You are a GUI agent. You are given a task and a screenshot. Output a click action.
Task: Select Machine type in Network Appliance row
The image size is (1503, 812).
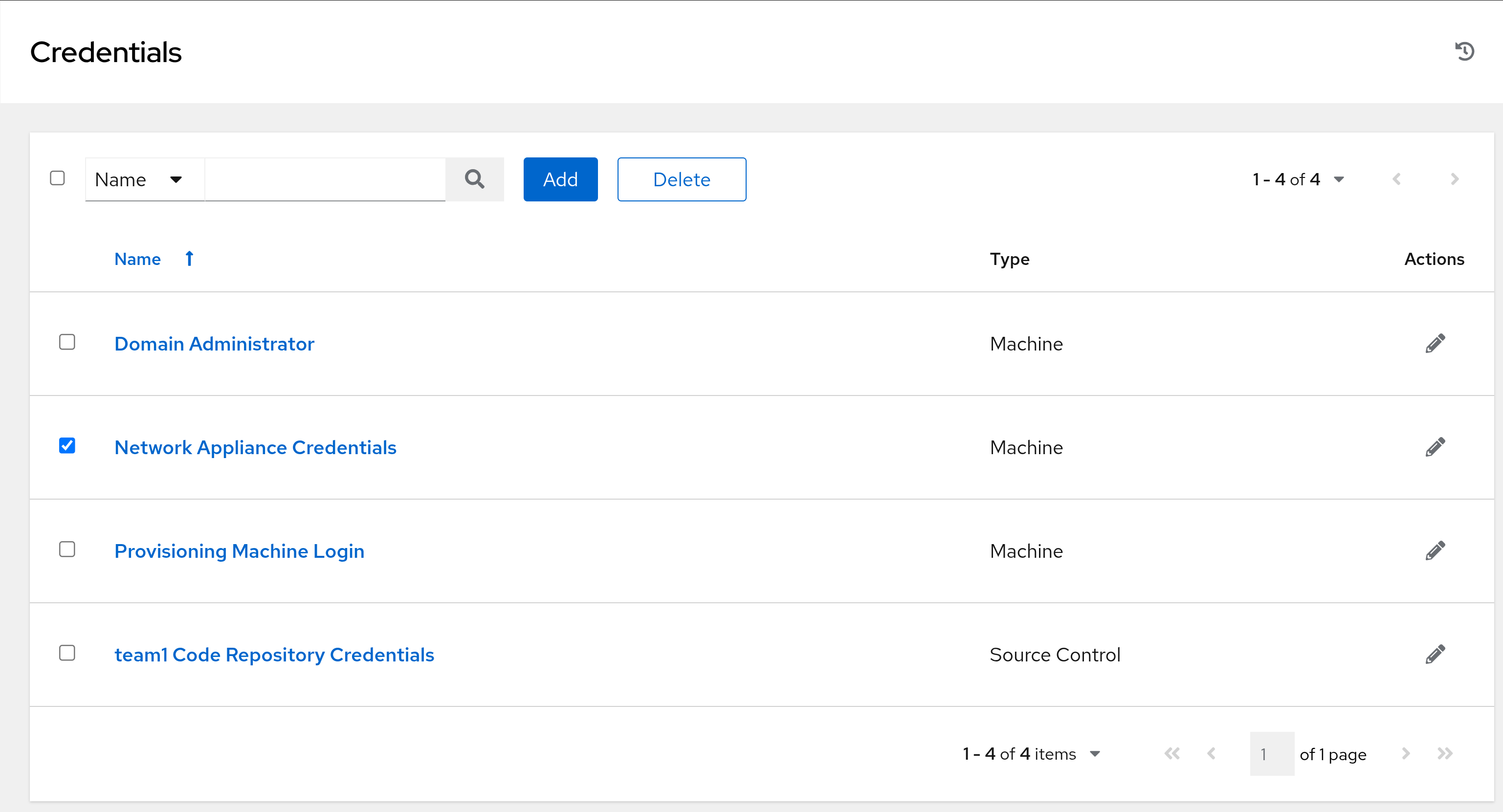click(x=1026, y=447)
